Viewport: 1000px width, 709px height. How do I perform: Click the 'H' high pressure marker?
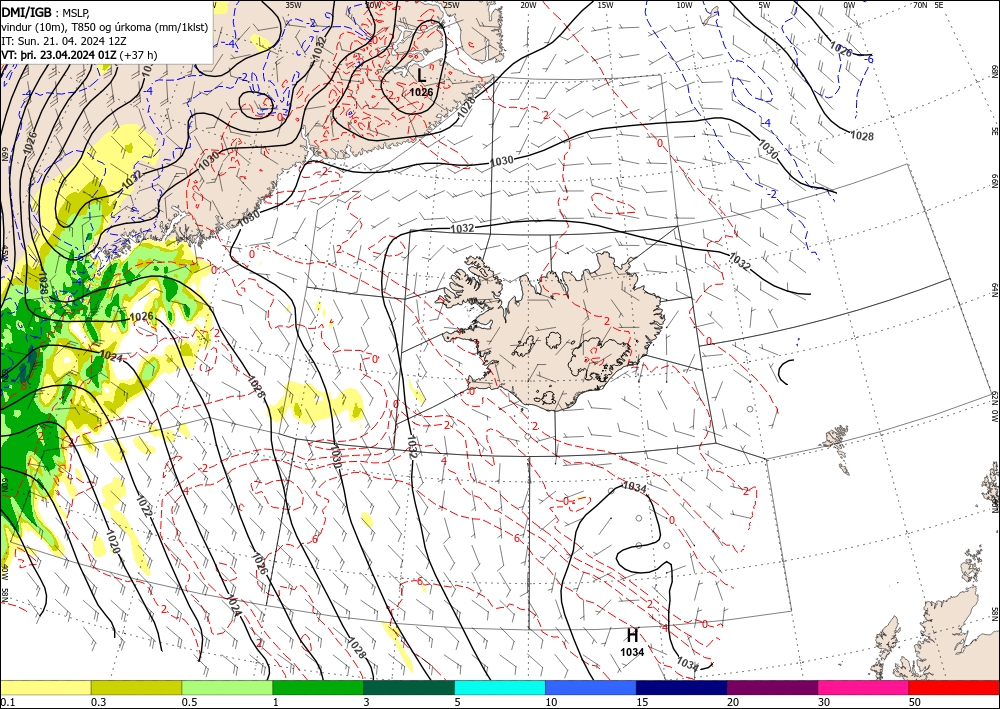coord(632,635)
